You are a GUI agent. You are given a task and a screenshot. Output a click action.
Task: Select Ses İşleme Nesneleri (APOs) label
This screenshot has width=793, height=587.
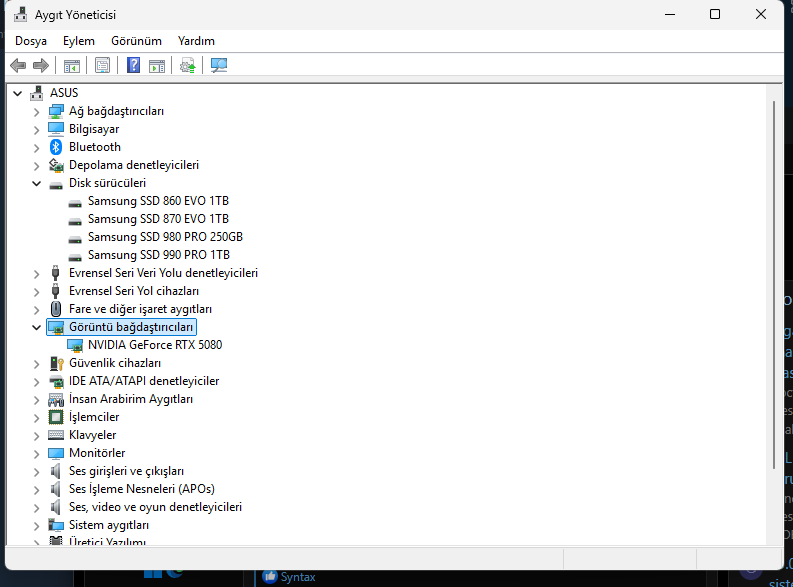[142, 489]
